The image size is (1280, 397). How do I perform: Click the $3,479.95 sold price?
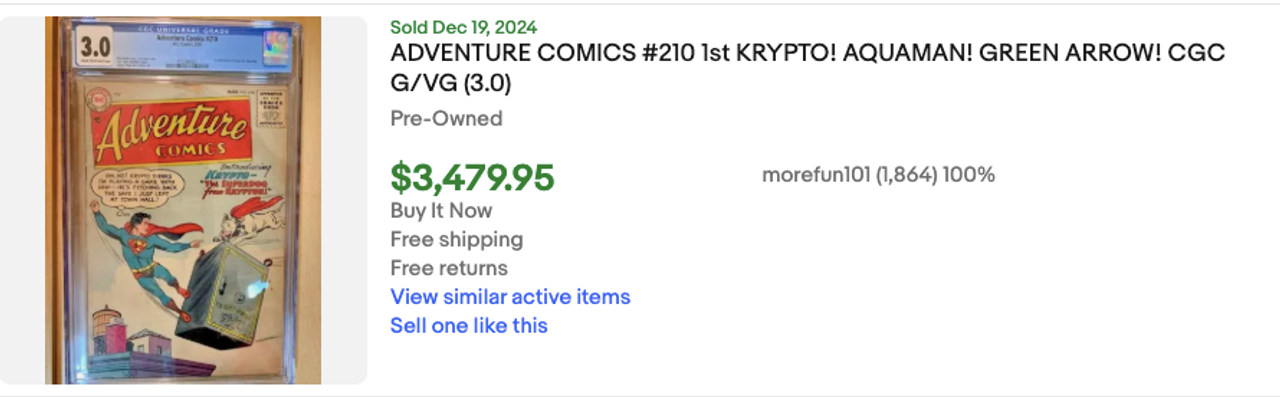coord(472,177)
